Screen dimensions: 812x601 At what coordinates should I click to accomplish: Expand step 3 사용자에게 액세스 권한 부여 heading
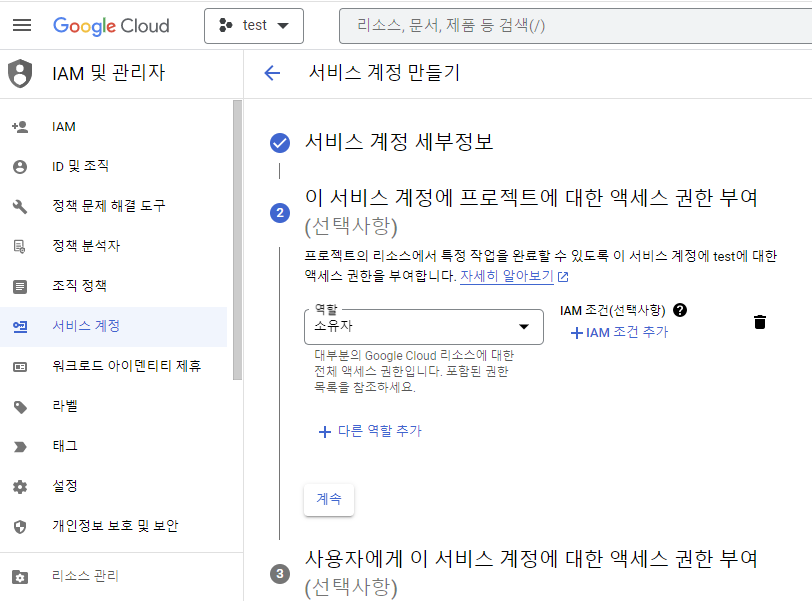tap(531, 573)
